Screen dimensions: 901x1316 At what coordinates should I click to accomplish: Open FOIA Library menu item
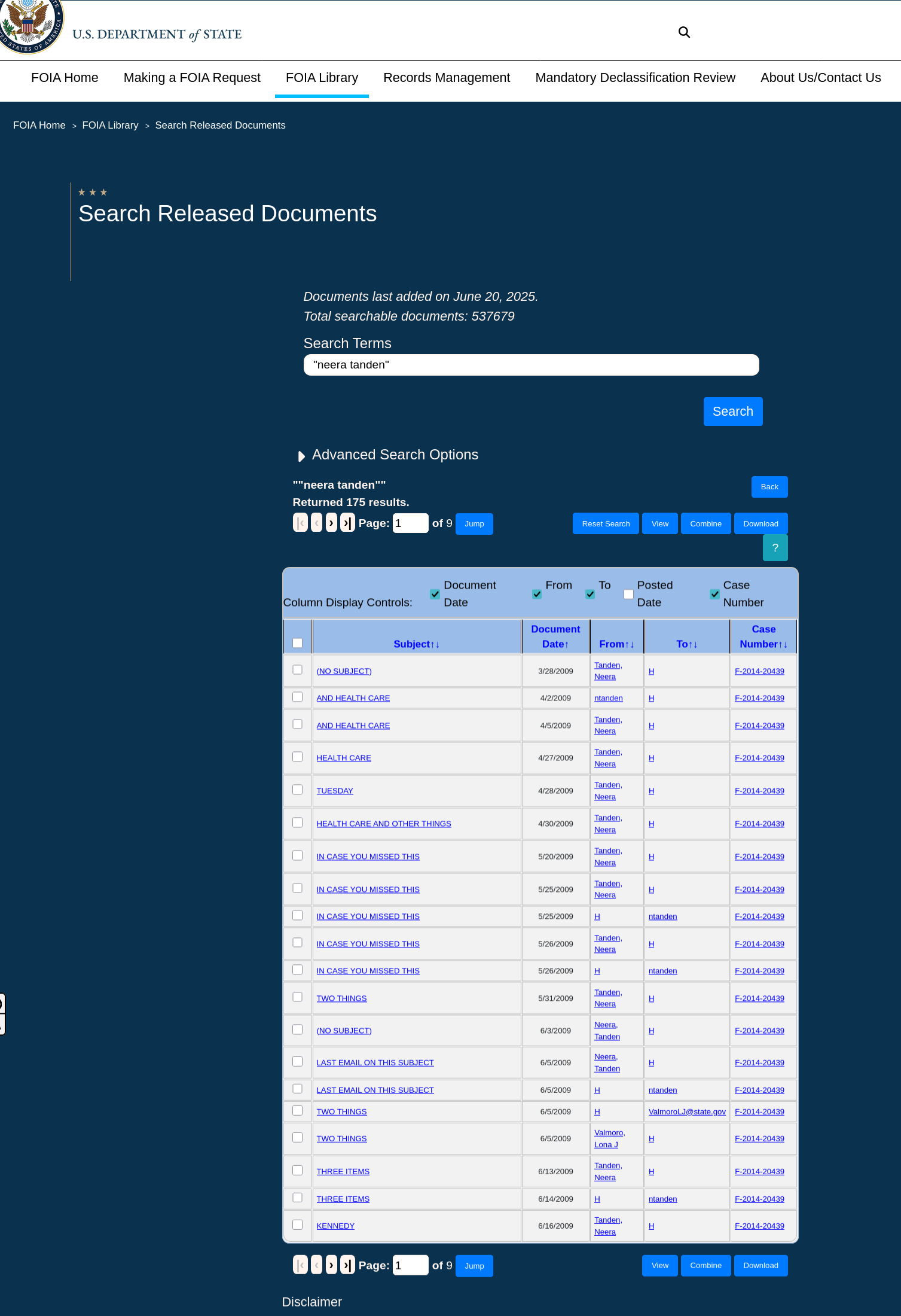coord(322,78)
